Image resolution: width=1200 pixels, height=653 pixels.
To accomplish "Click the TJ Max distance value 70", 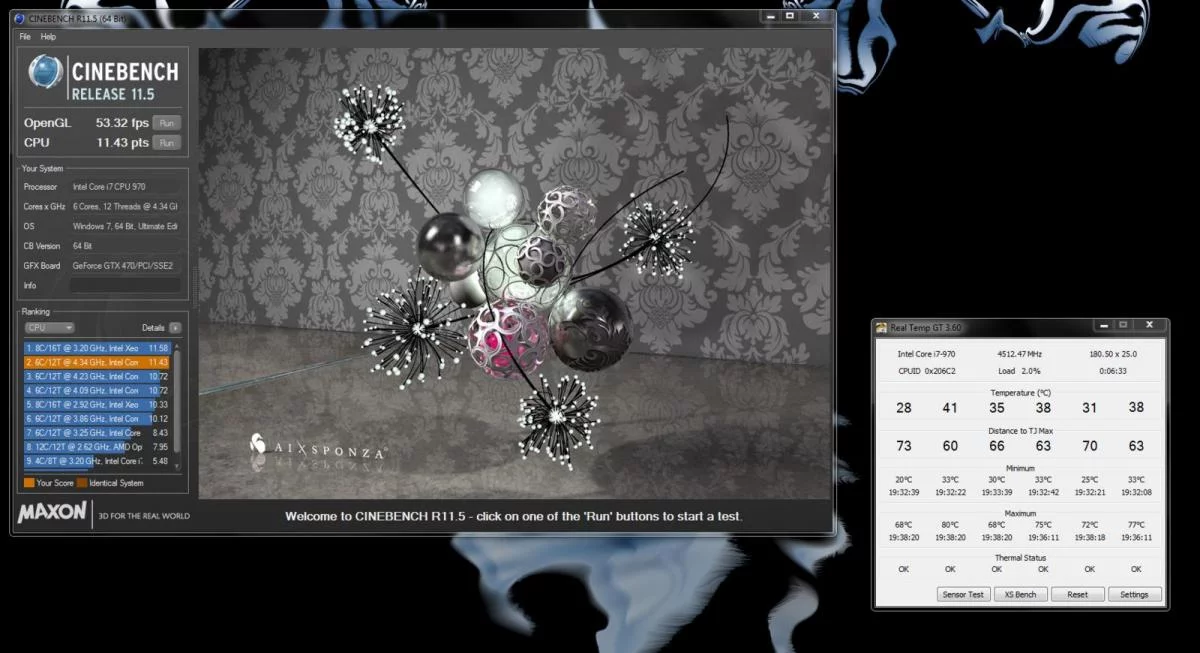I will [1090, 446].
